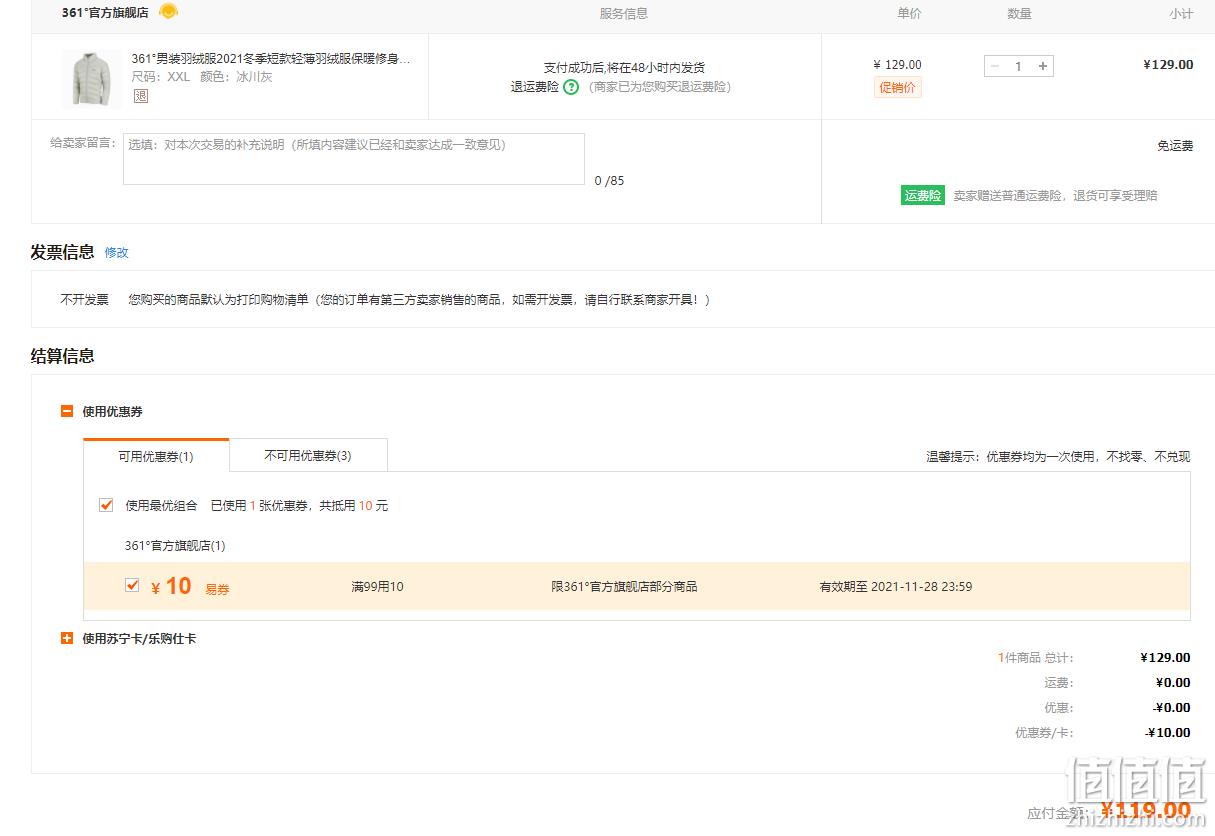Switch to 不可用优惠券(3) tab
1215x836 pixels.
pos(308,455)
